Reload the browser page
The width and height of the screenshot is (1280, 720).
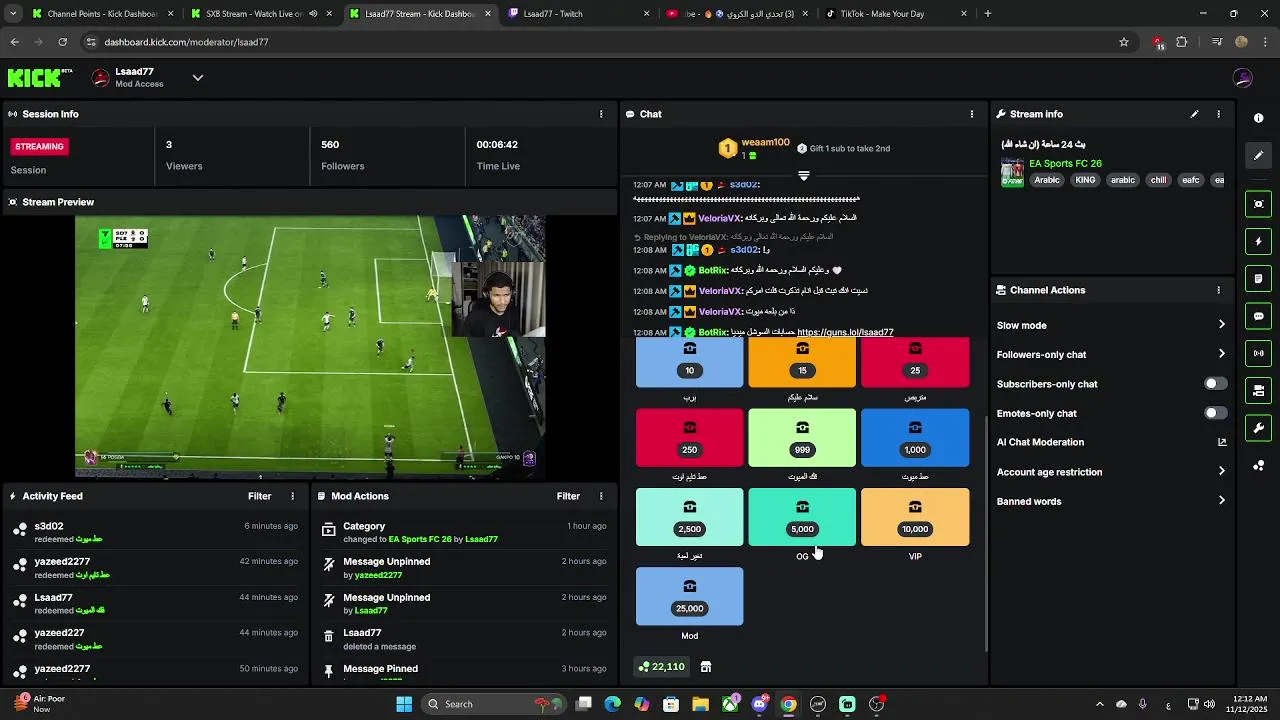tap(62, 42)
